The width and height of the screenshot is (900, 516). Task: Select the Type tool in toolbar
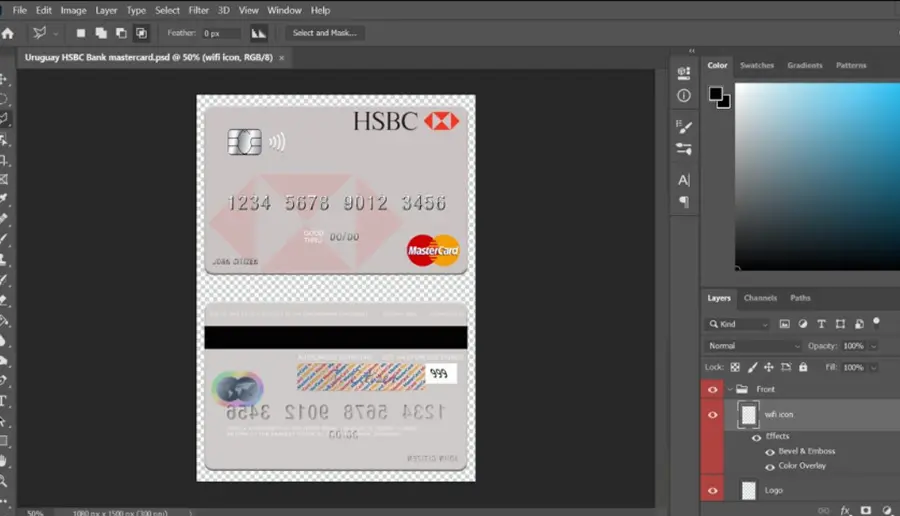[x=3, y=401]
